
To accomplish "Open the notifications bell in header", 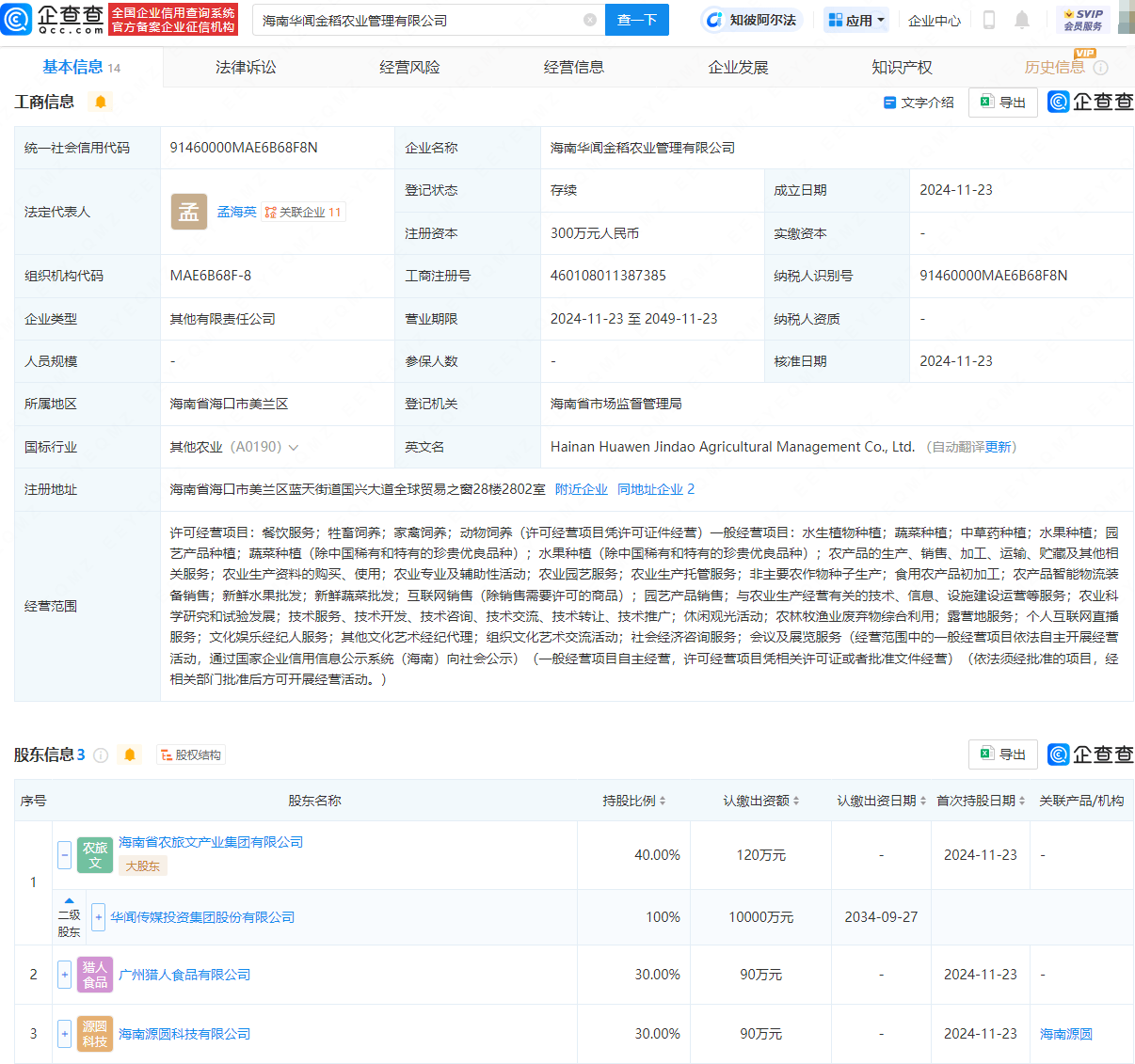I will click(1022, 20).
